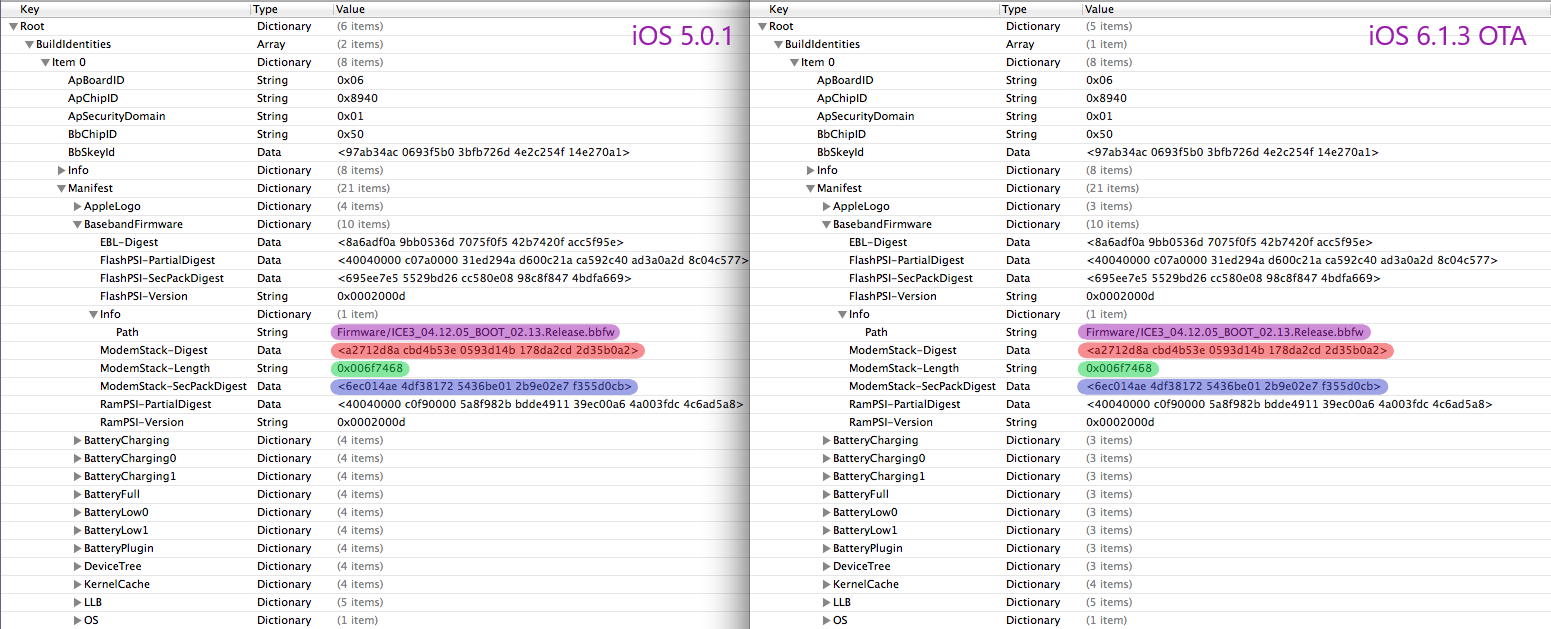Expand KernelCache in iOS 5.0.1 pane

coord(77,584)
